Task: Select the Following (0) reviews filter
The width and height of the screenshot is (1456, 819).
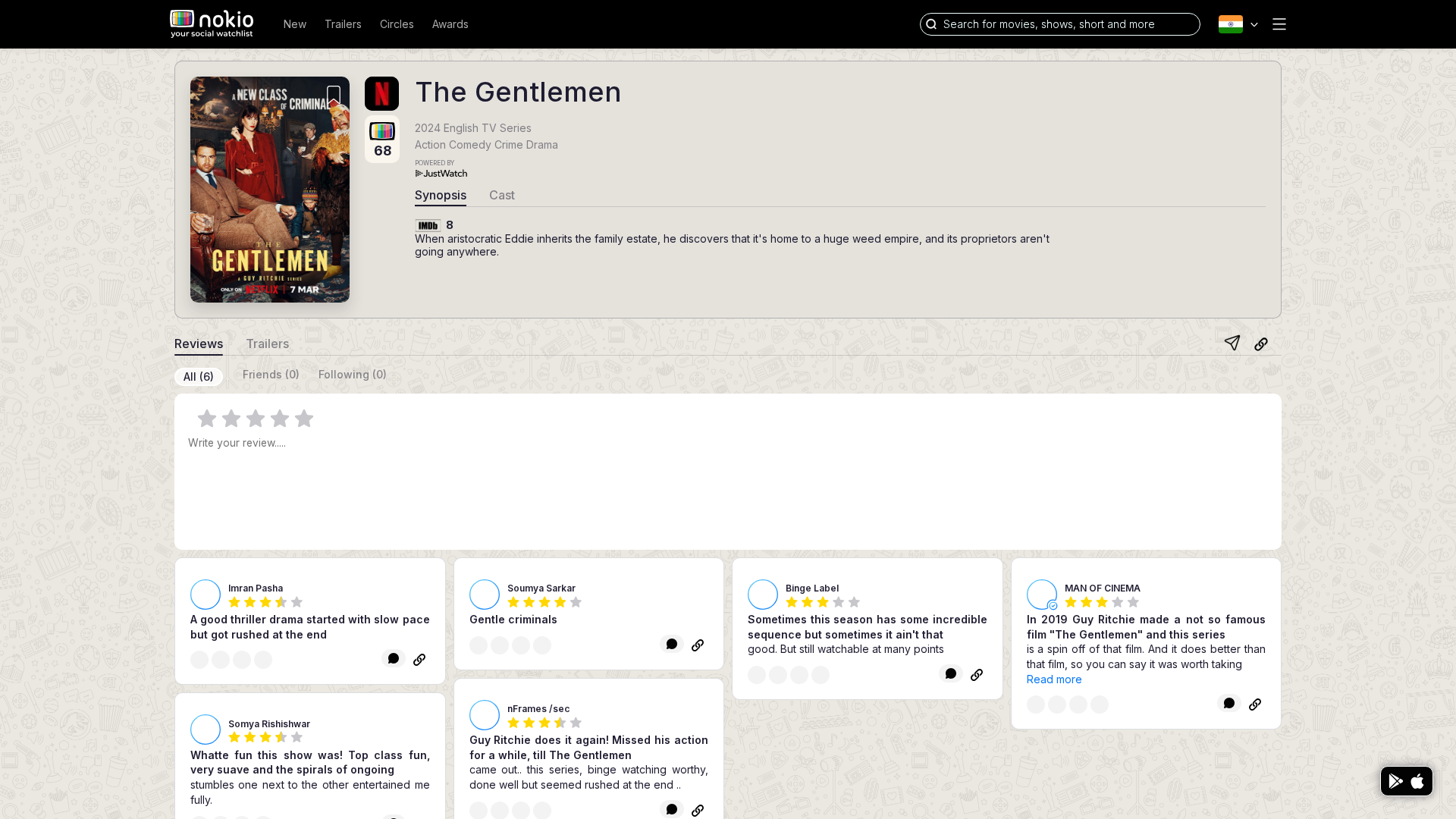Action: coord(353,375)
